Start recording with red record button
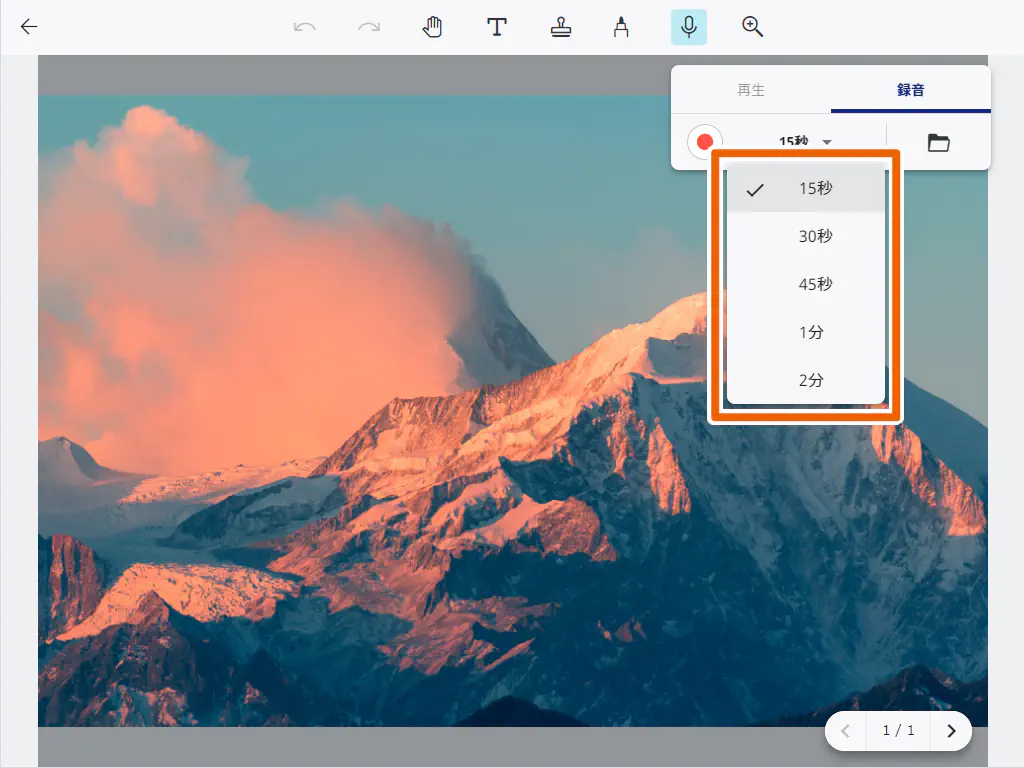1024x768 pixels. [x=705, y=142]
